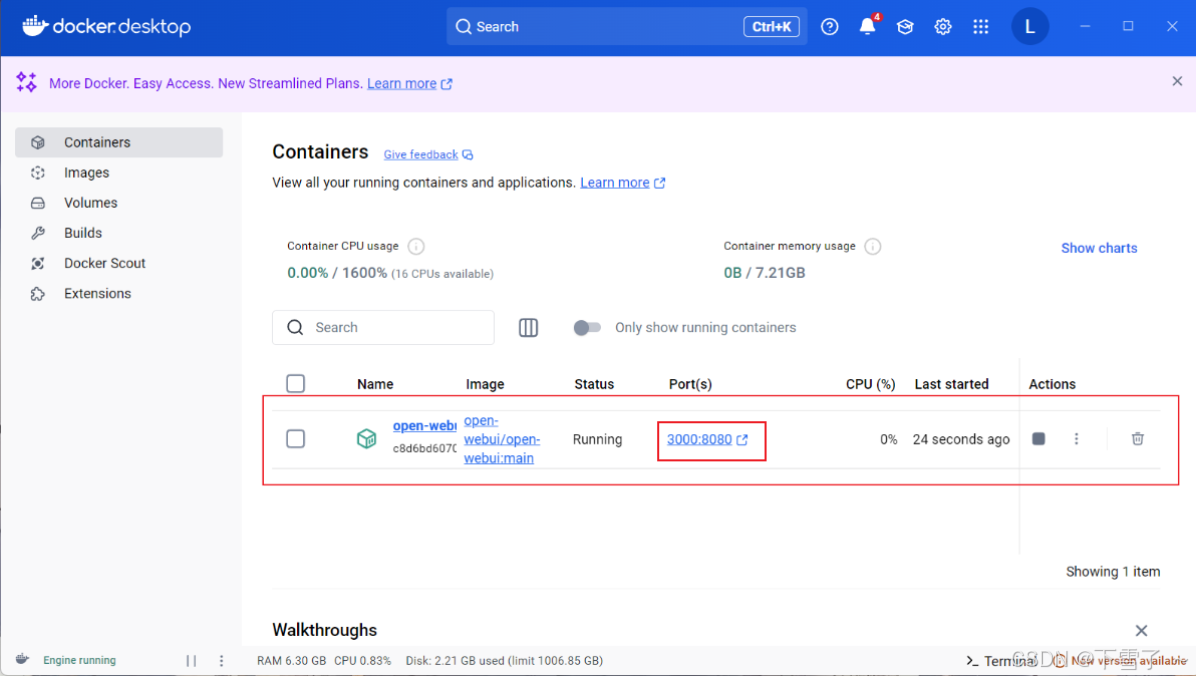Tick the open-webui container checkbox
Screen dimensions: 1196x679
[295, 440]
